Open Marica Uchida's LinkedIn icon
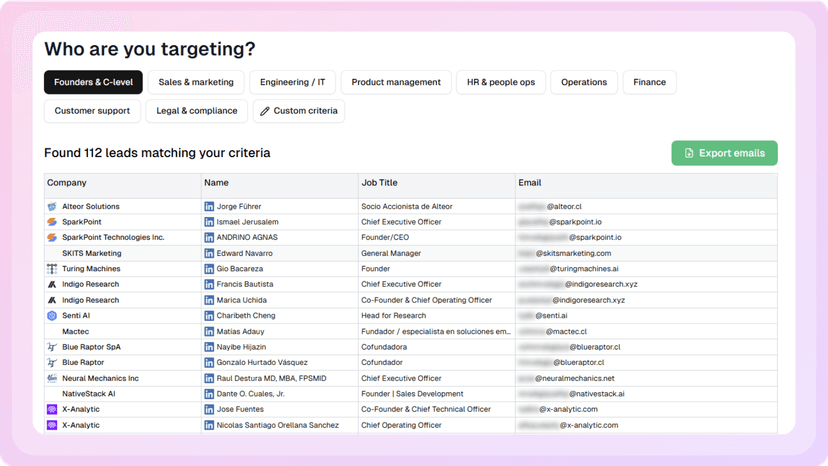828x466 pixels. (209, 300)
